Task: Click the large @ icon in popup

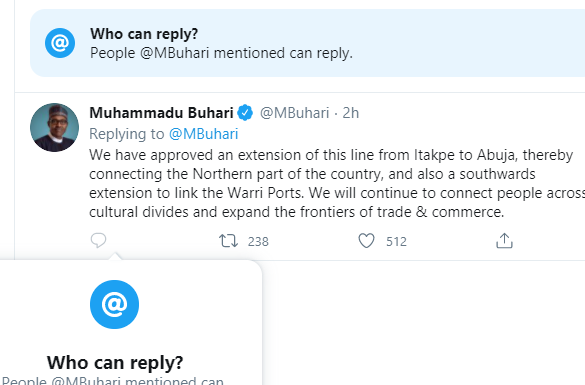Action: coord(115,304)
